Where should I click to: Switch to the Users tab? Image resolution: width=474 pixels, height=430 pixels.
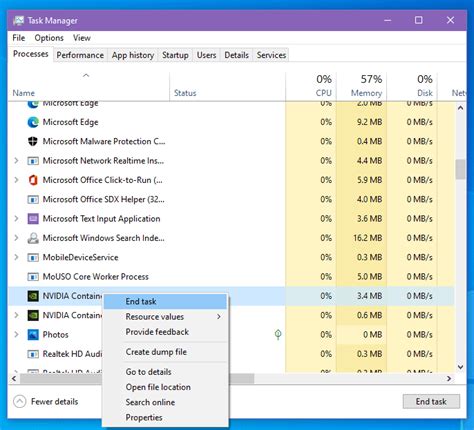coord(206,55)
